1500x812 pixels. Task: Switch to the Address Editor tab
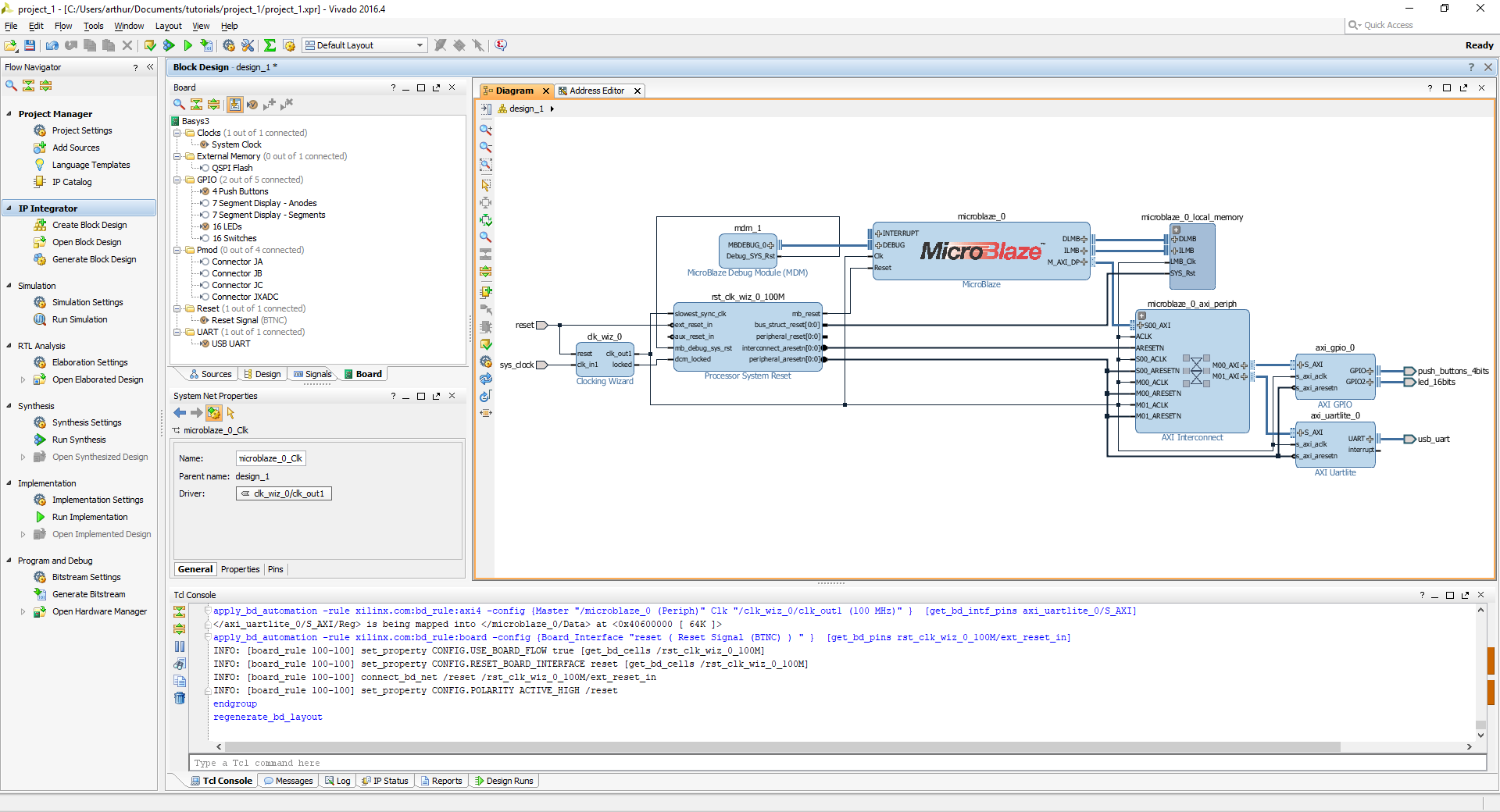click(596, 91)
